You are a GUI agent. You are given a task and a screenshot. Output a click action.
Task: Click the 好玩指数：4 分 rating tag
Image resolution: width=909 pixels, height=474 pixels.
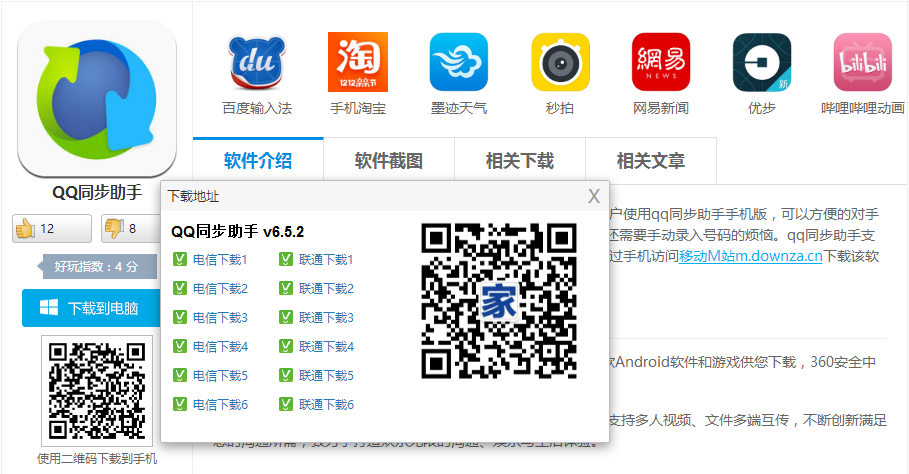point(97,267)
